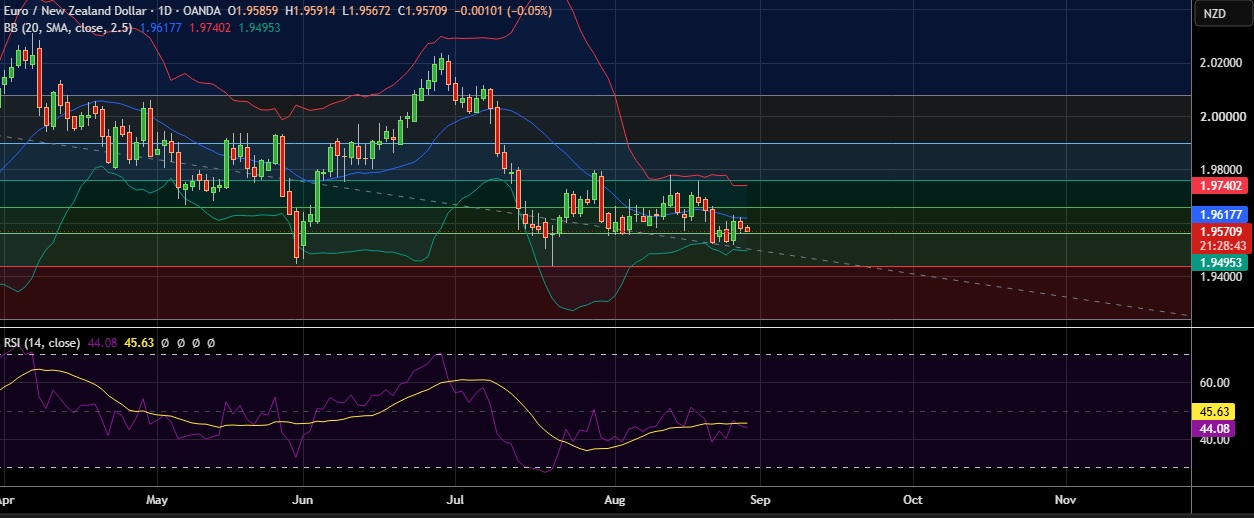The image size is (1254, 518).
Task: Click the green 1.94953 price scale tag
Action: point(1220,262)
